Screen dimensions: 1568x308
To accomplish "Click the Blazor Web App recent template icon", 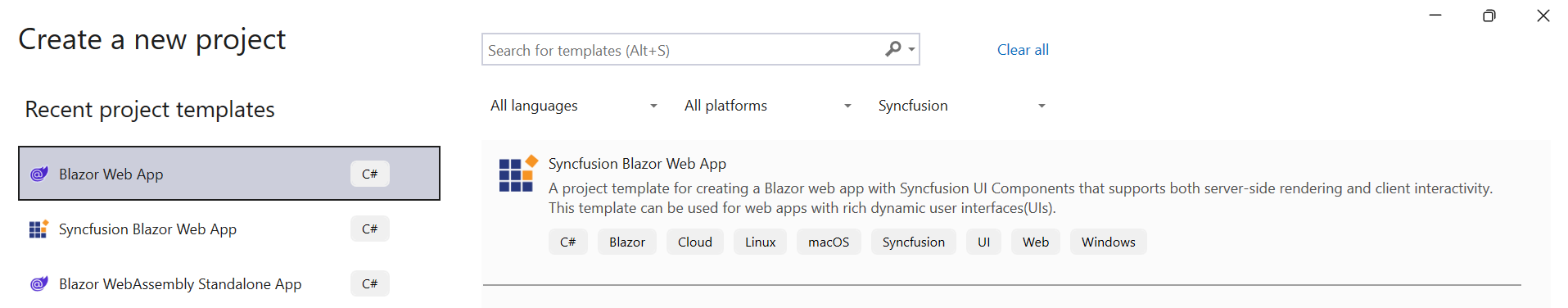I will coord(38,174).
